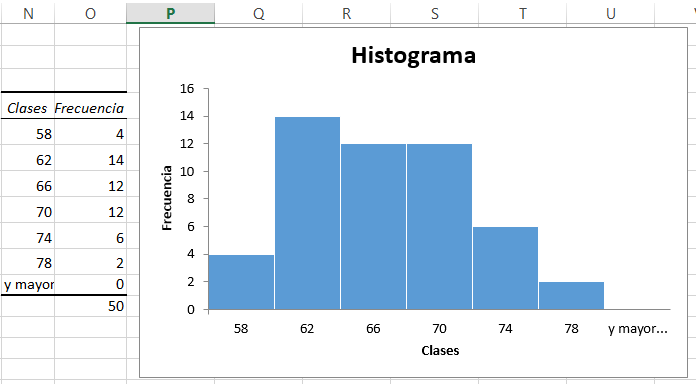This screenshot has width=696, height=384.
Task: Select the 'y mayor' table cell
Action: 28,284
